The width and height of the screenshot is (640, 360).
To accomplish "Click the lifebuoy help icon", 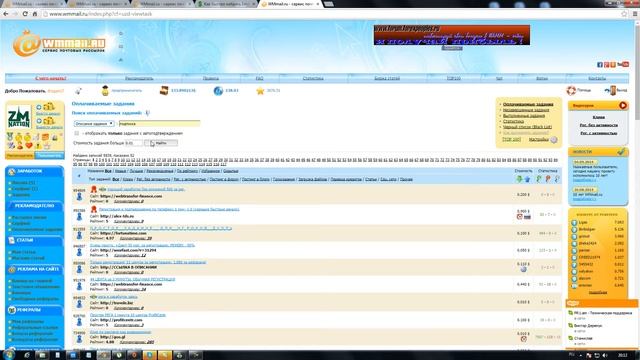I will click(571, 90).
